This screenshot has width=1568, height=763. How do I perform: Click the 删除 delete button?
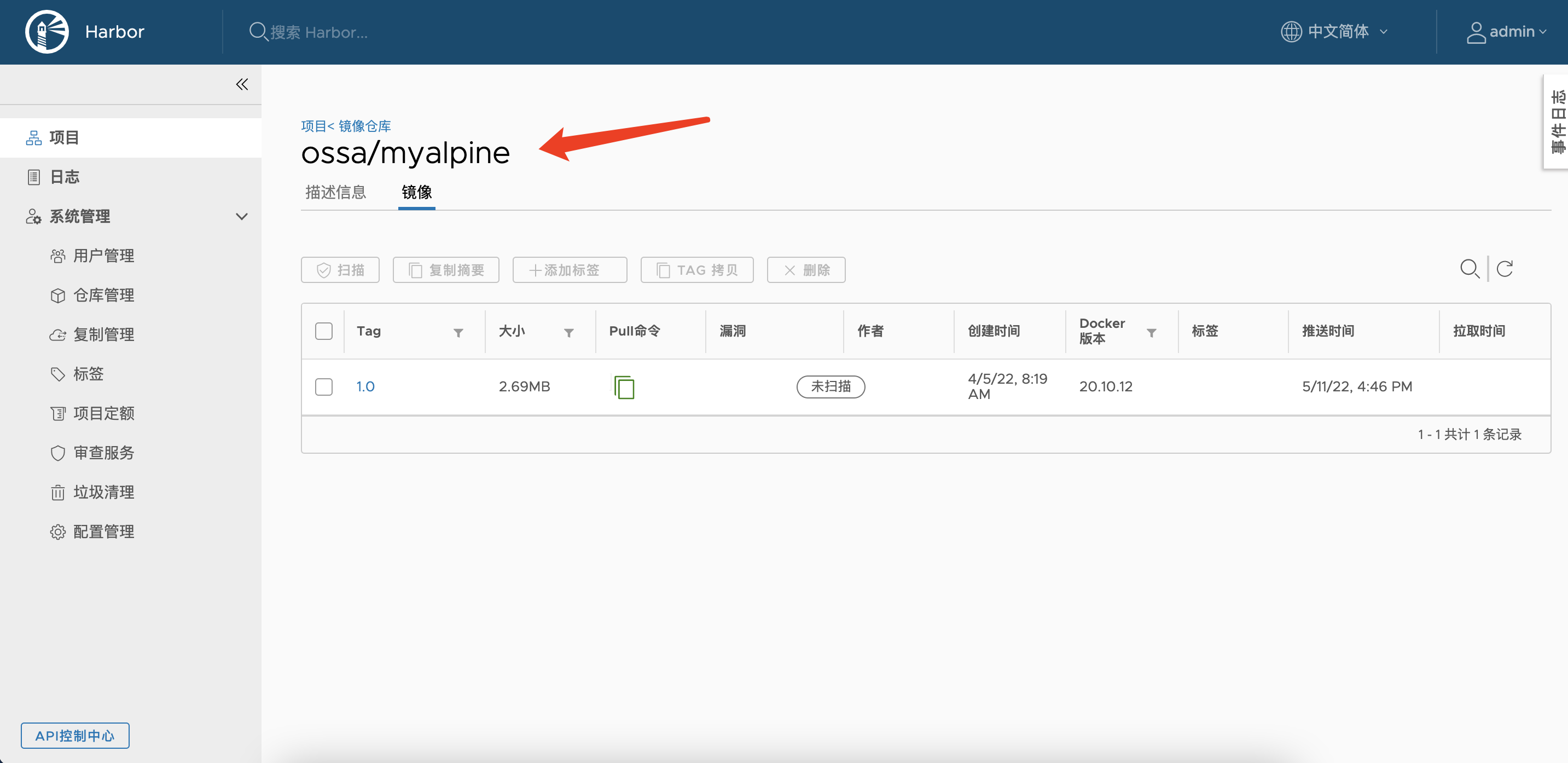click(x=806, y=270)
